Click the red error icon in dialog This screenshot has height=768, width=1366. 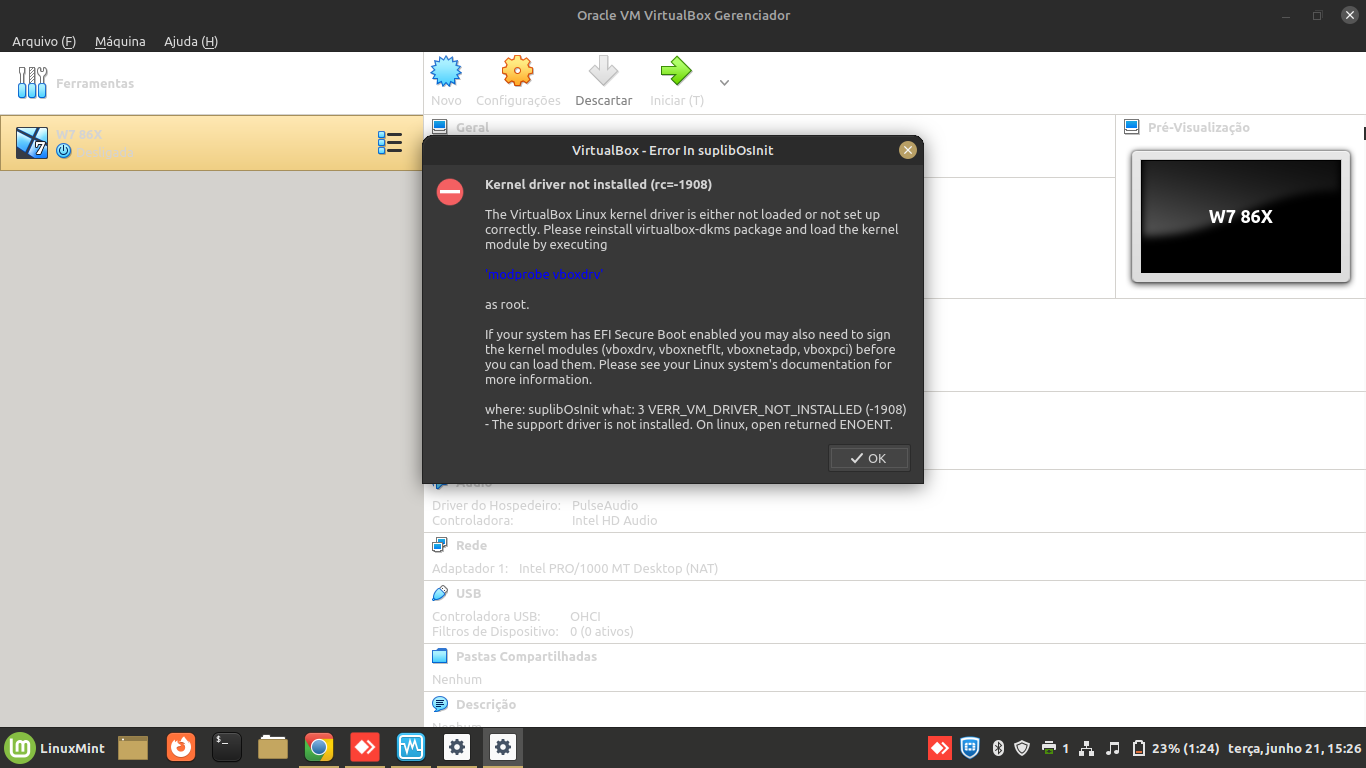450,192
